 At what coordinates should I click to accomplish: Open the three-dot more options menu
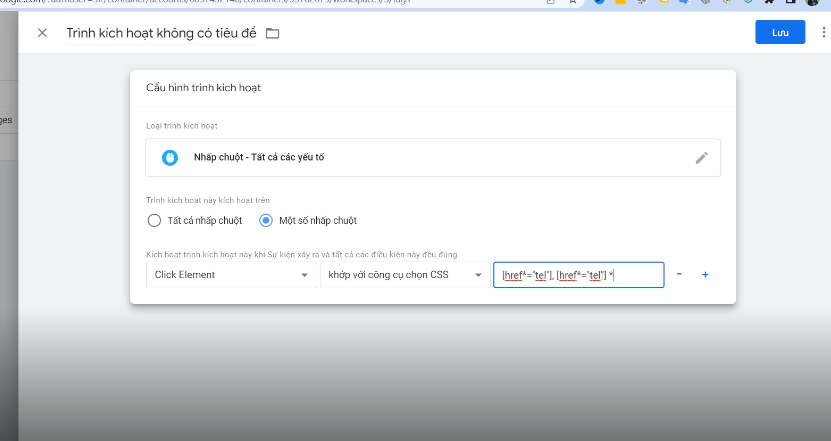point(823,32)
